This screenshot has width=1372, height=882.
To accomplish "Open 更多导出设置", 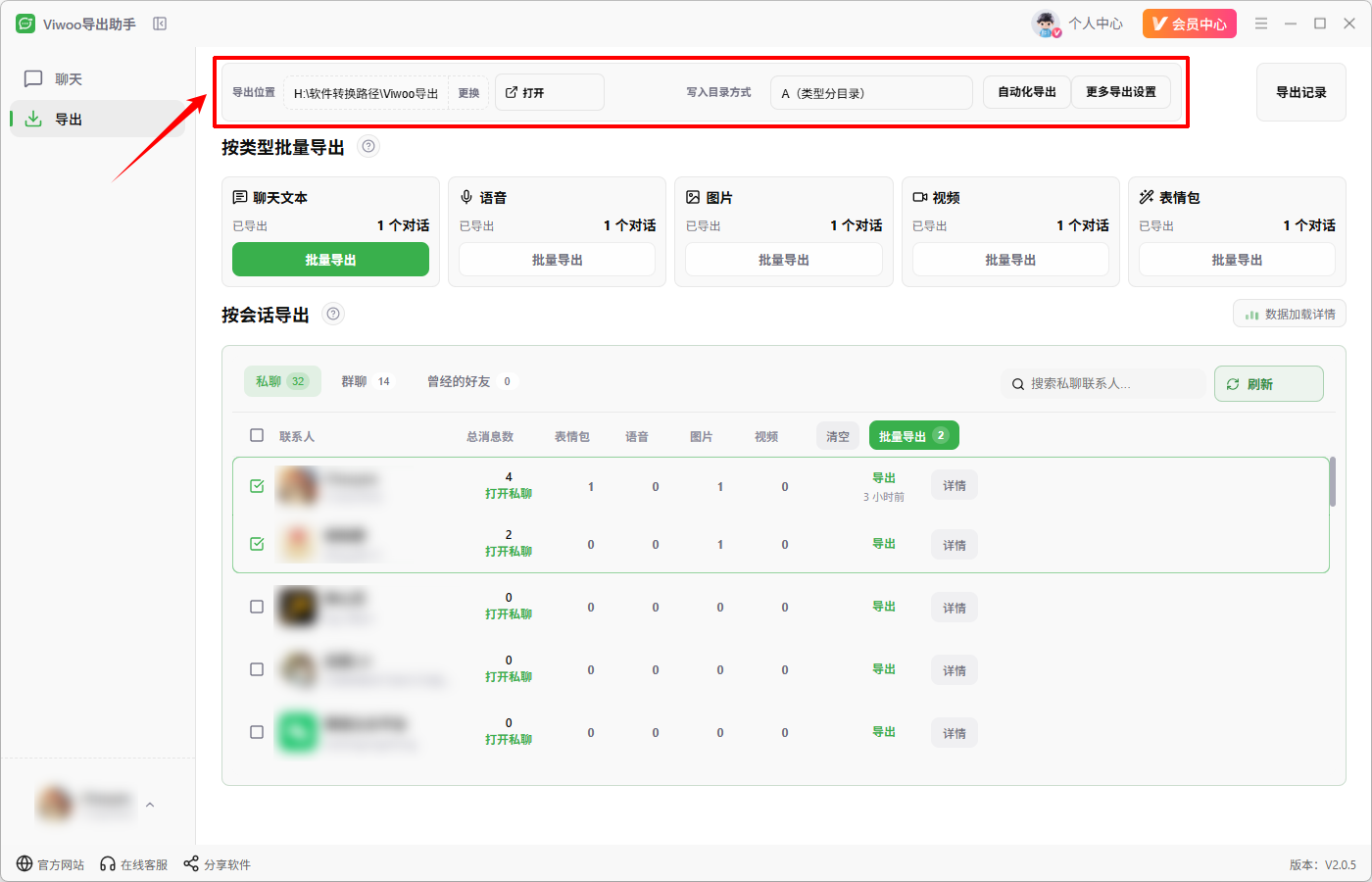I will [1121, 92].
